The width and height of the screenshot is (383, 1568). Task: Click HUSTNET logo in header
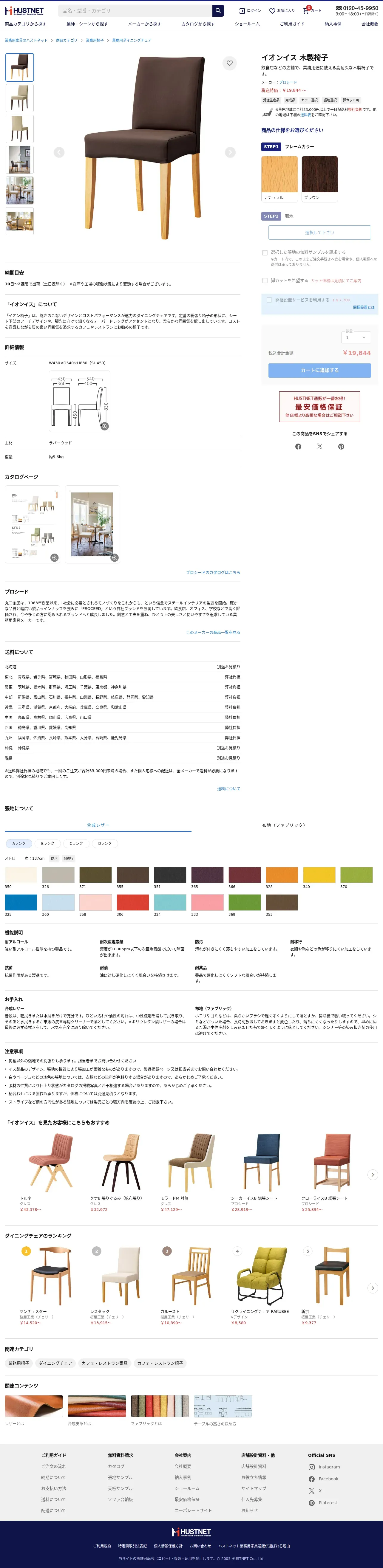24,11
